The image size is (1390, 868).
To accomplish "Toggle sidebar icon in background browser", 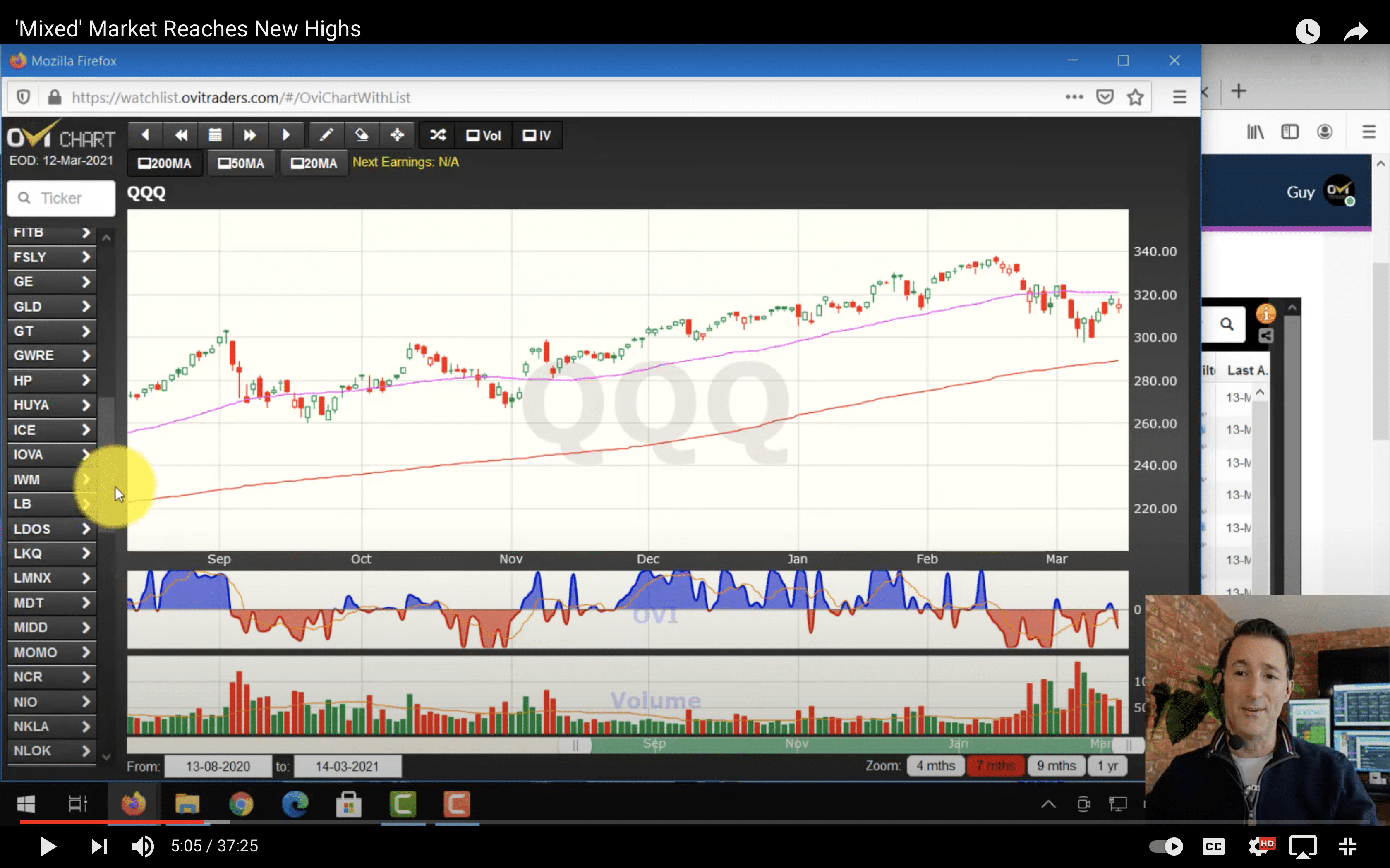I will pyautogui.click(x=1289, y=132).
